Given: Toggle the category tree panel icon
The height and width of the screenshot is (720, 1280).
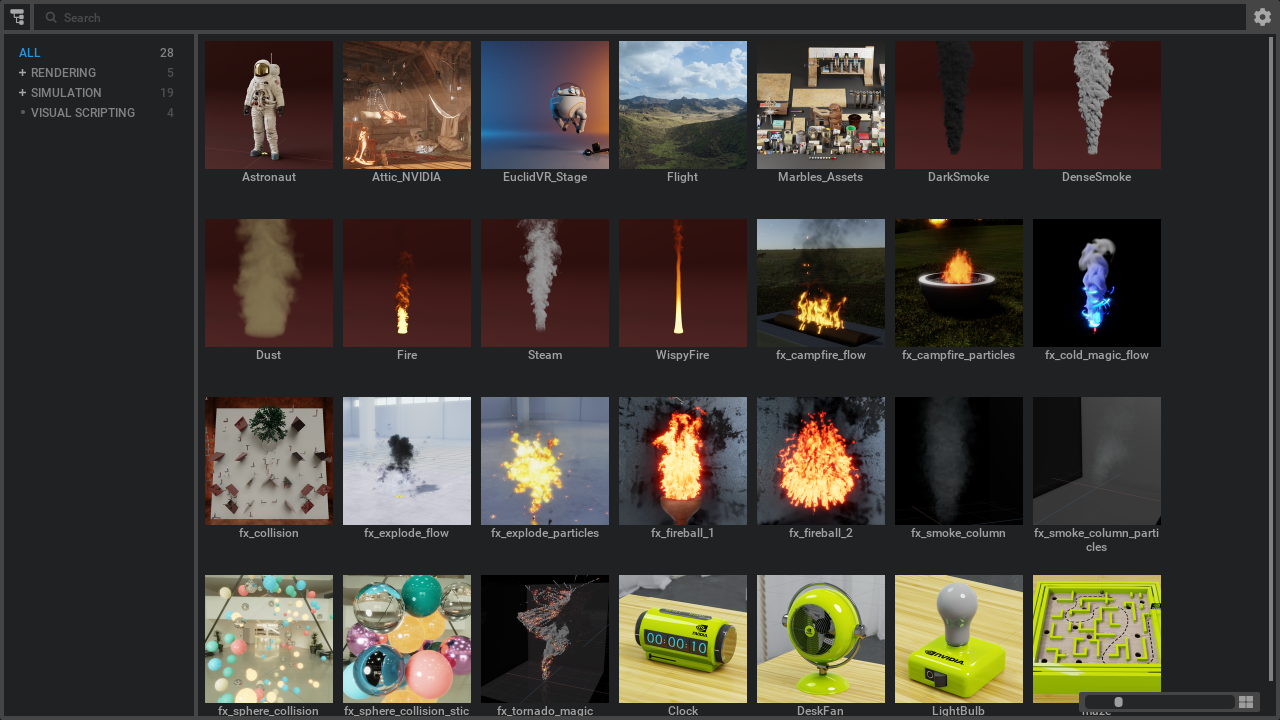Looking at the screenshot, I should pos(17,17).
